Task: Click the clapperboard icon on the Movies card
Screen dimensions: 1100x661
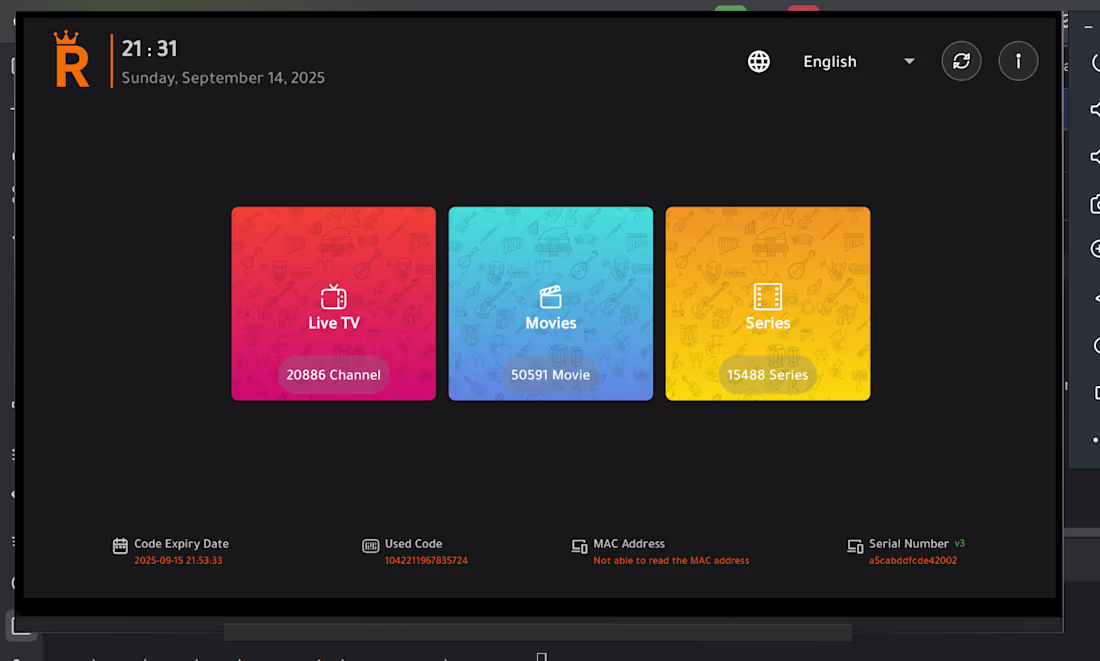Action: (550, 295)
